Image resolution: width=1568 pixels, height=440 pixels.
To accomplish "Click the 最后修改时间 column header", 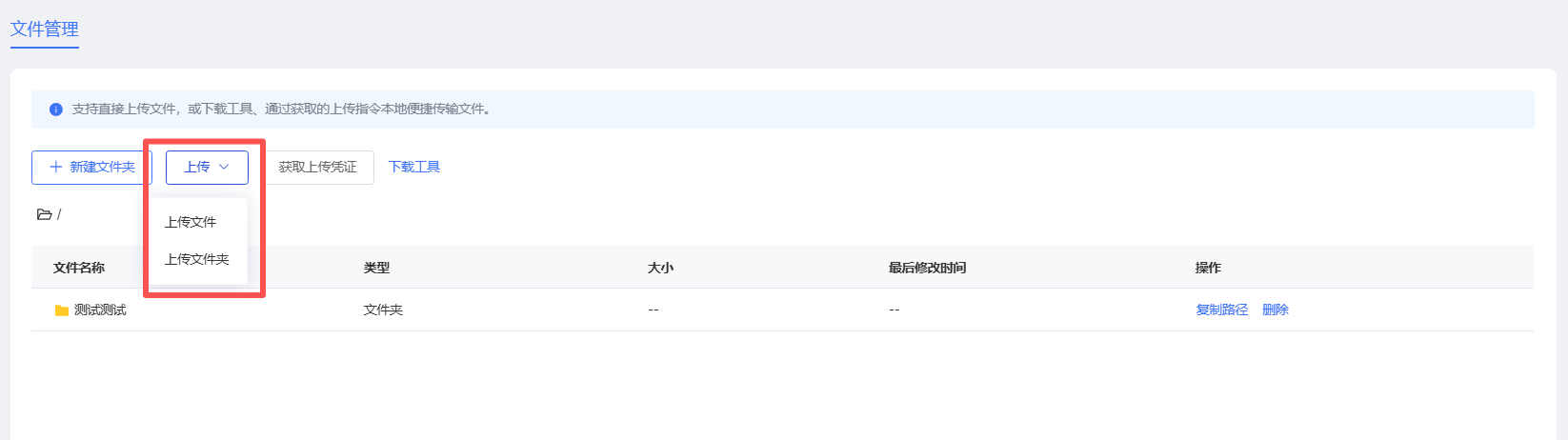I will tap(927, 268).
